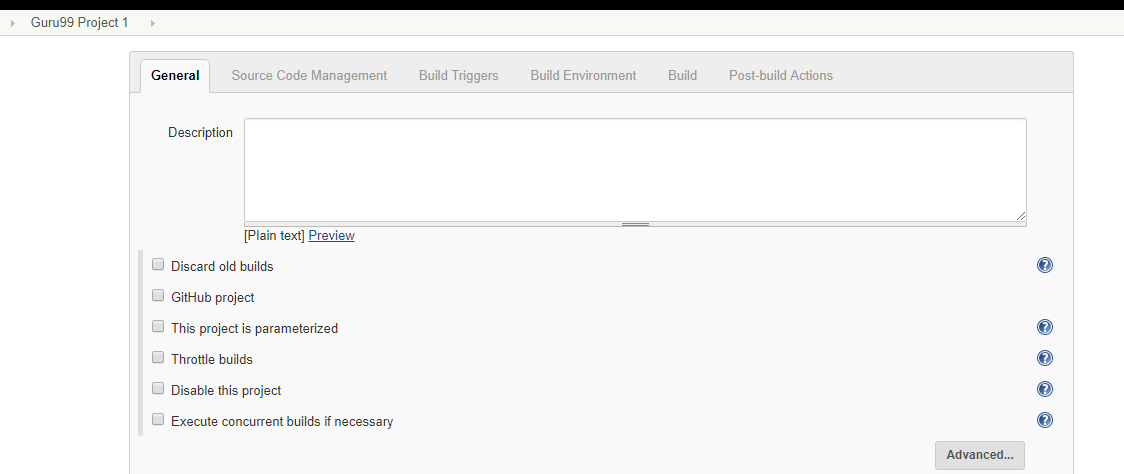Expand breadcrumb arrow after Guru99 Project 1
Viewport: 1124px width, 474px height.
pos(152,23)
